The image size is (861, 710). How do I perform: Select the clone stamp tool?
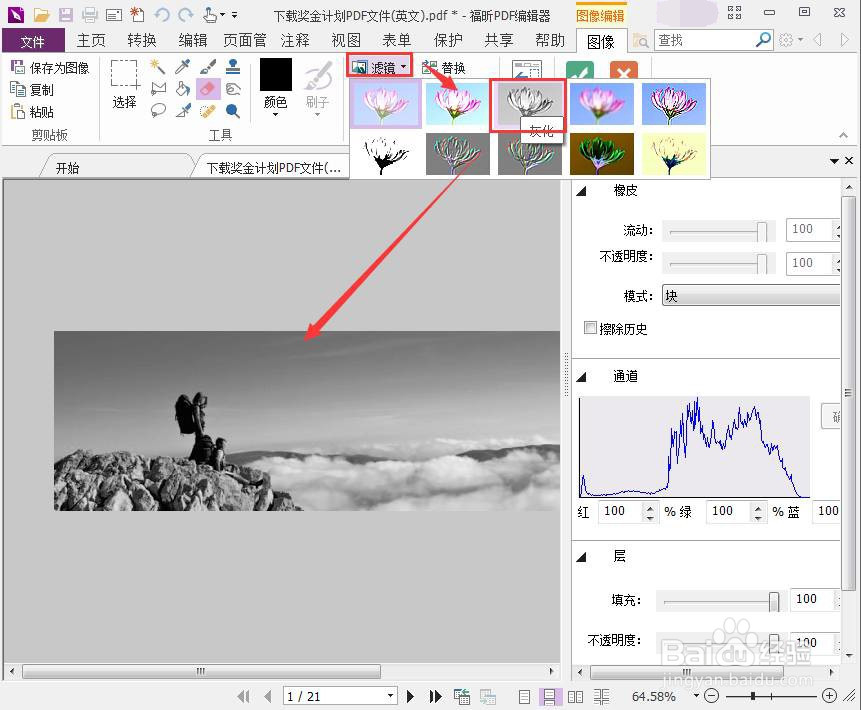(233, 67)
